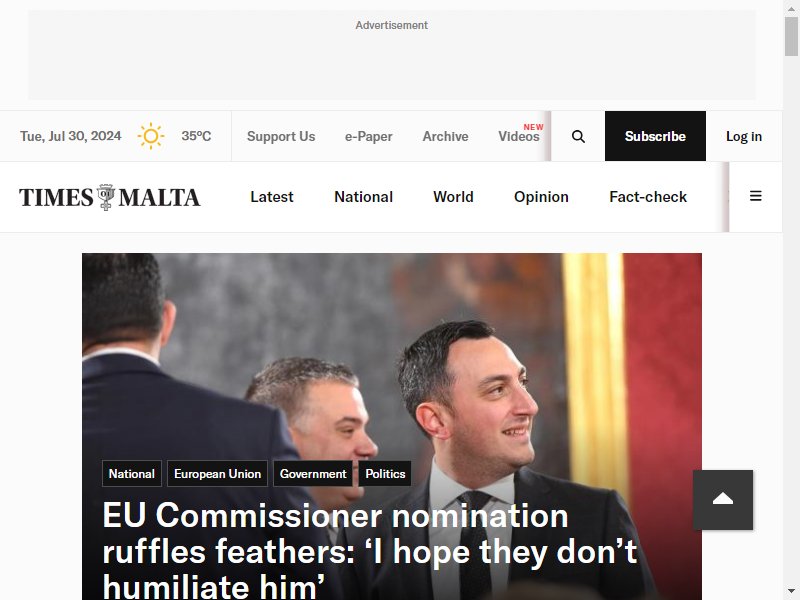Screen dimensions: 800x600
Task: Click the browser scrollbar down arrow
Action: (791, 592)
